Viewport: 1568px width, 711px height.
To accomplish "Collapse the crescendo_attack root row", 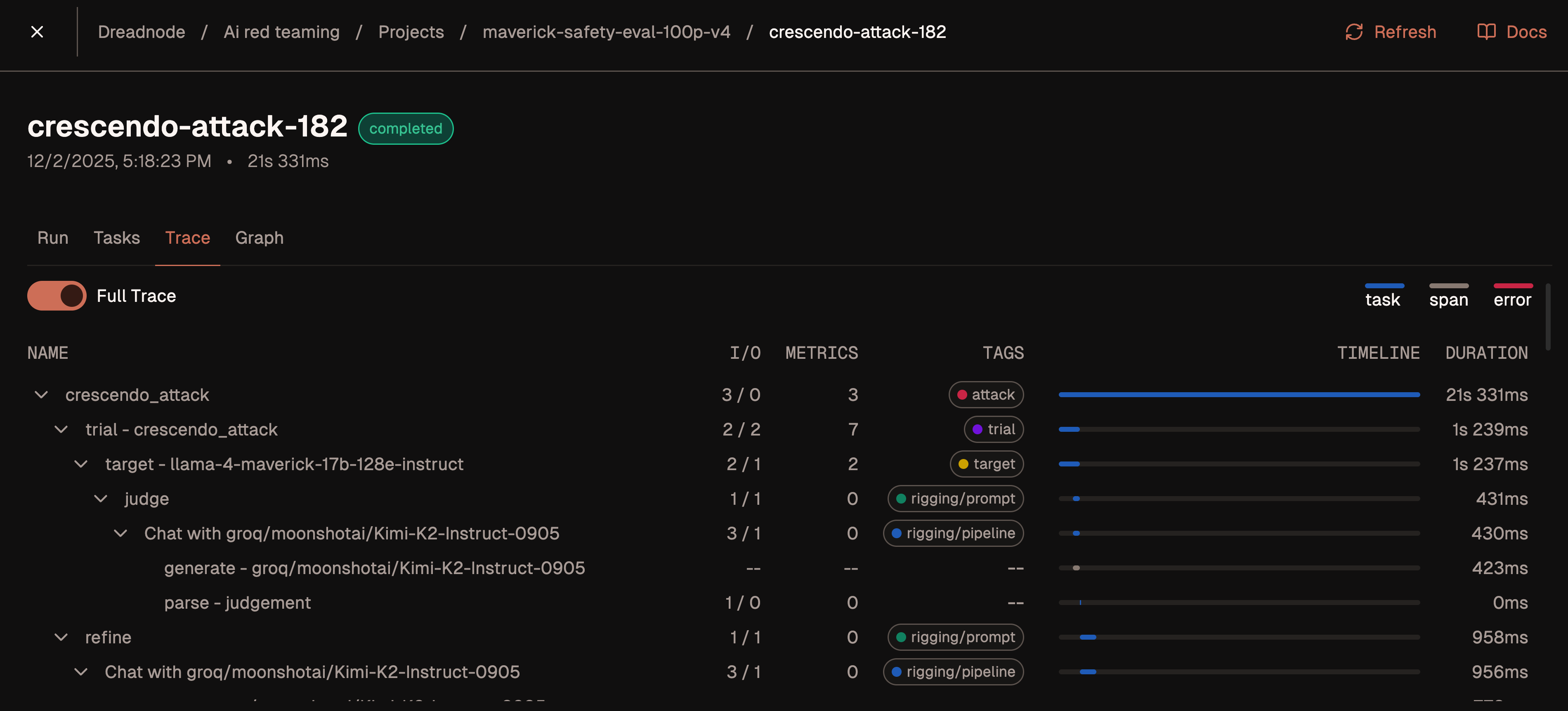I will tap(41, 395).
